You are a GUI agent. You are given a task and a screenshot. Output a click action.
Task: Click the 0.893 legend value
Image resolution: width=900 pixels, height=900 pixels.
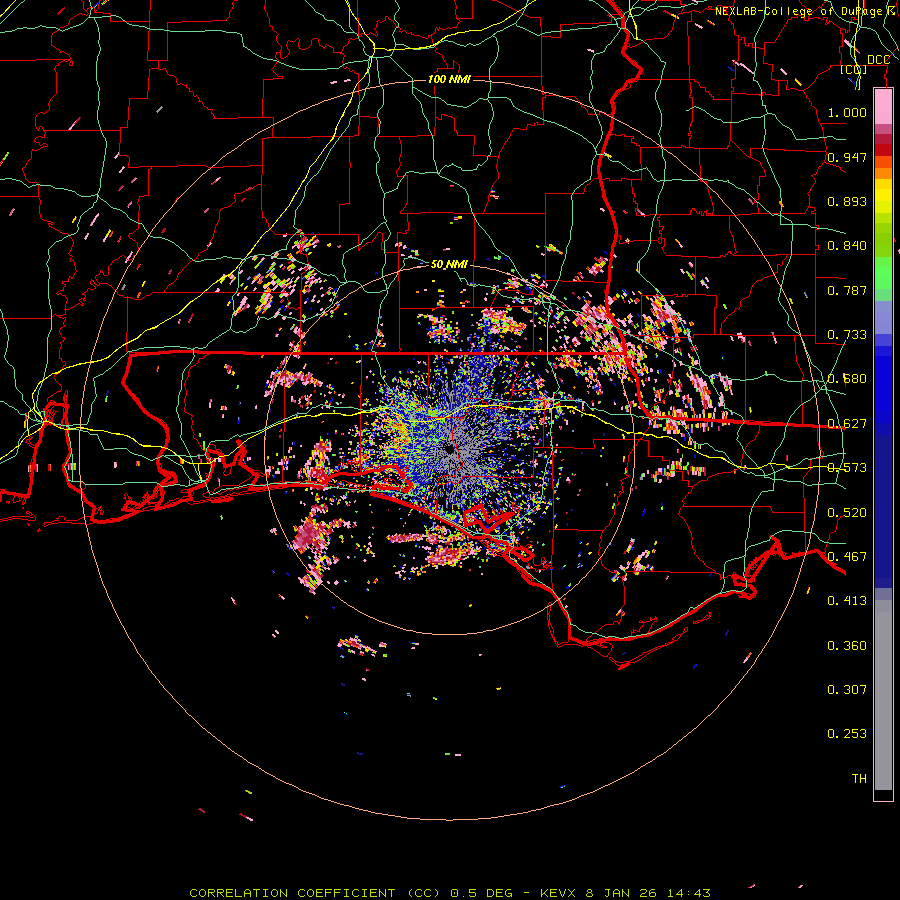(x=847, y=201)
